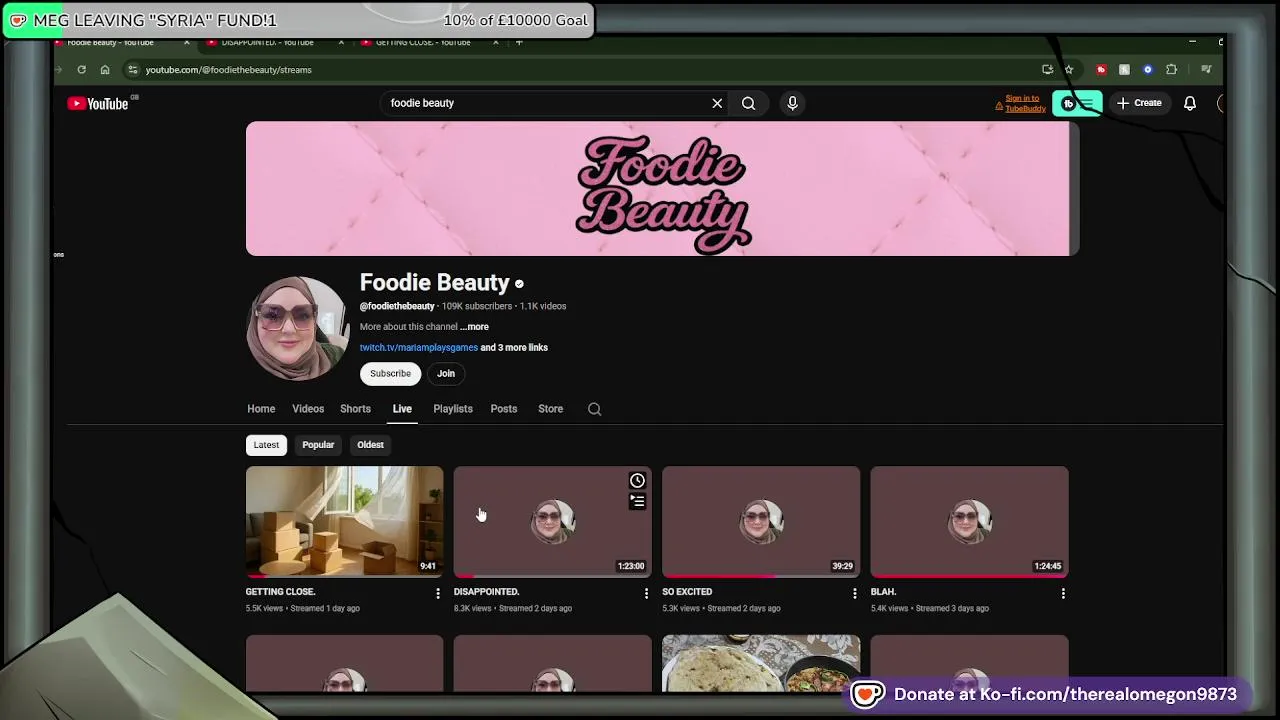Search within the Foodie Beauty channel
Image resolution: width=1280 pixels, height=720 pixels.
(x=594, y=409)
